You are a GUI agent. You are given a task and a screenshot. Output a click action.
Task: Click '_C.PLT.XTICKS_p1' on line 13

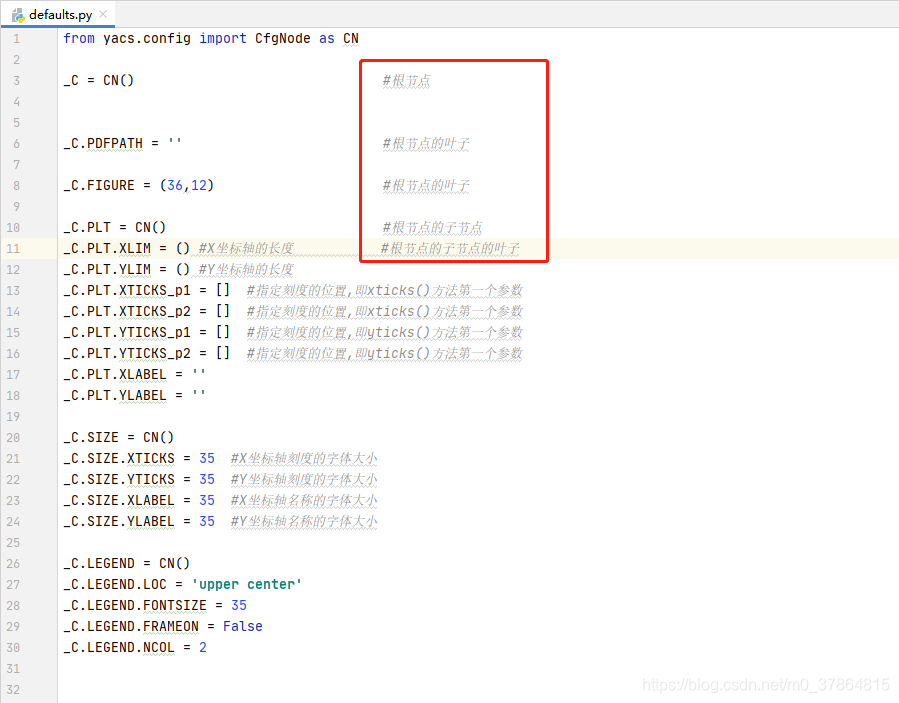127,291
